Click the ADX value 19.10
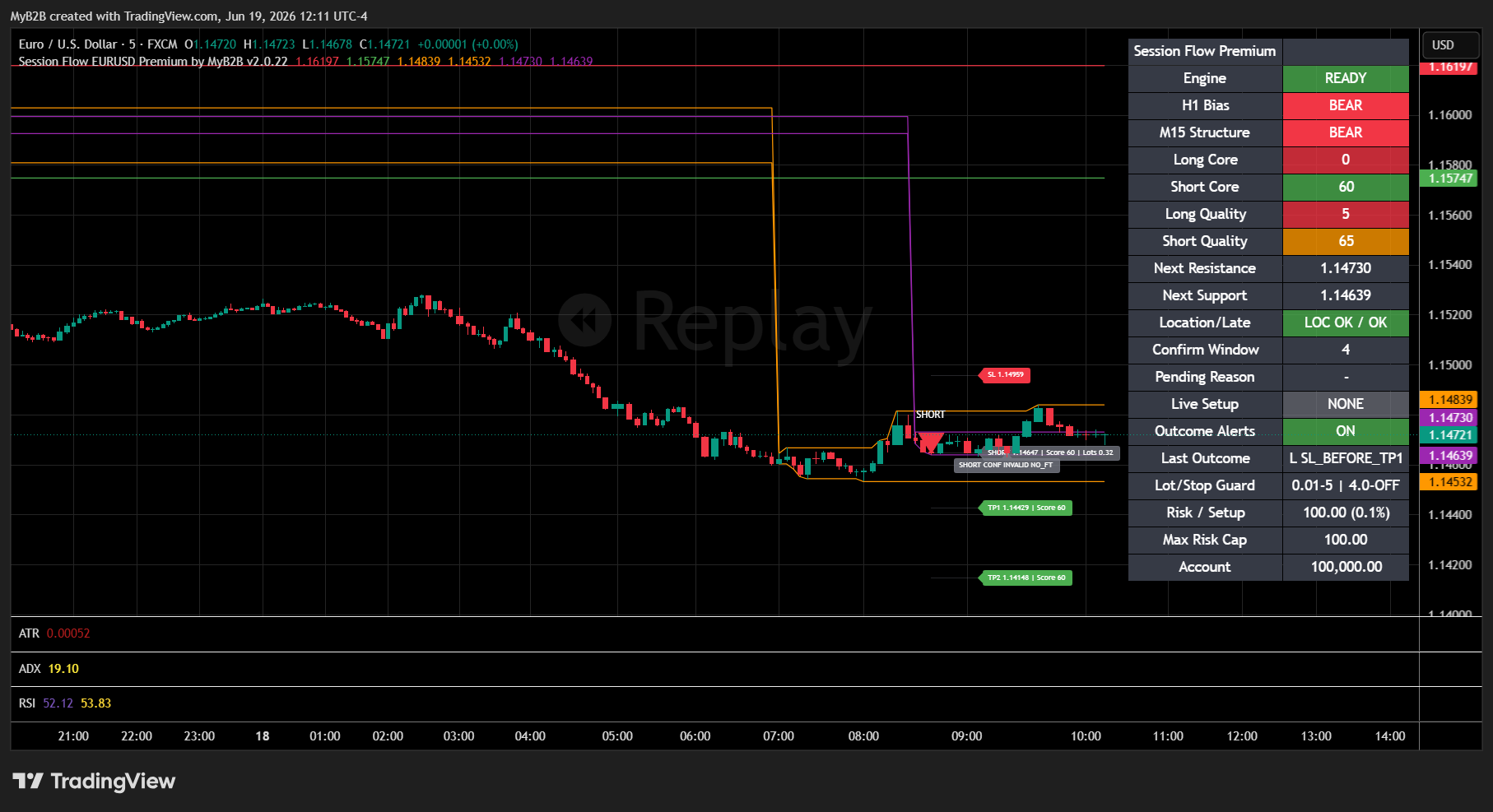This screenshot has width=1493, height=812. pyautogui.click(x=63, y=669)
